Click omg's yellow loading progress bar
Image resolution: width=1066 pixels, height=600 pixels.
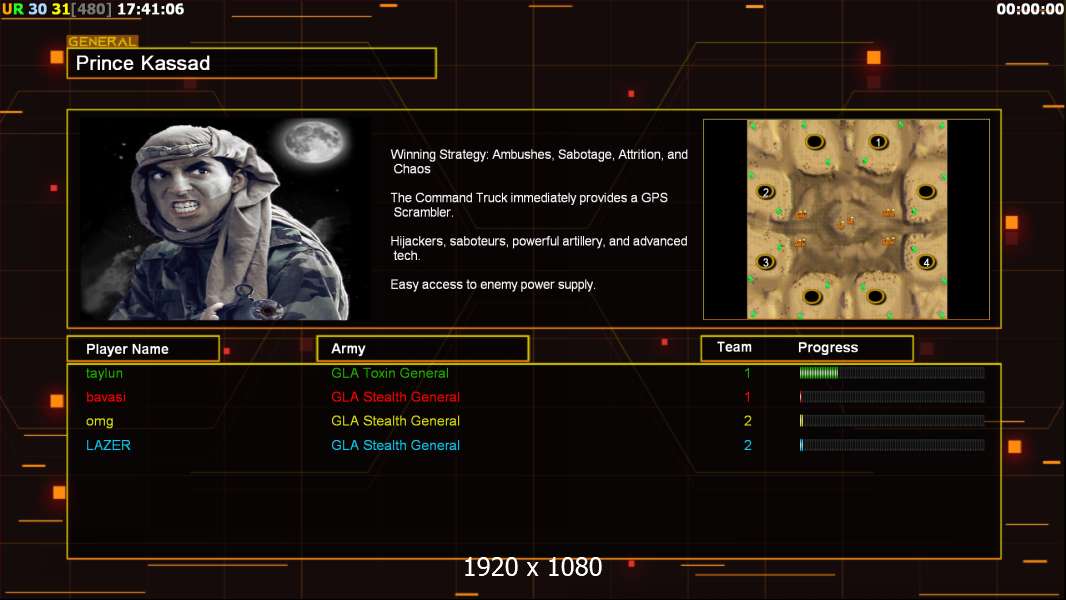892,421
